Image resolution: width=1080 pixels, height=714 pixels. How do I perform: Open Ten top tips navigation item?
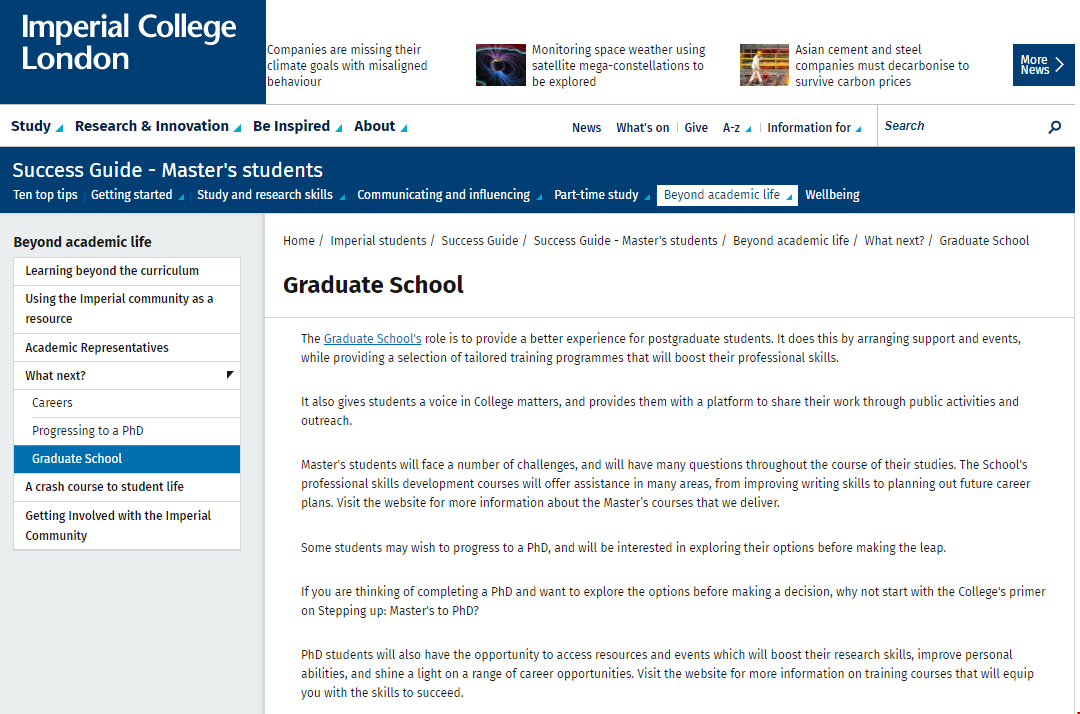(x=45, y=195)
